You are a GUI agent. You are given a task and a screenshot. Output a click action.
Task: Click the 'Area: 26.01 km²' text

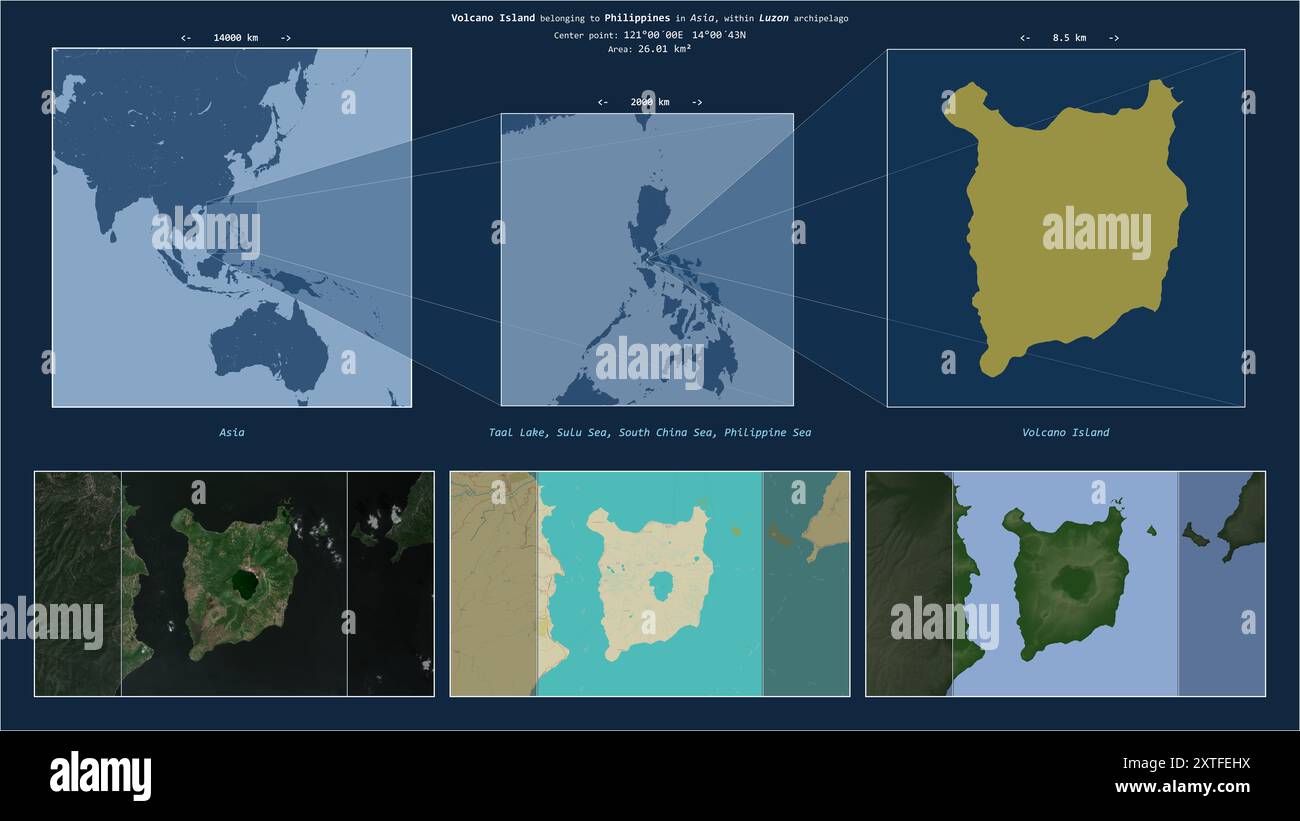click(650, 49)
